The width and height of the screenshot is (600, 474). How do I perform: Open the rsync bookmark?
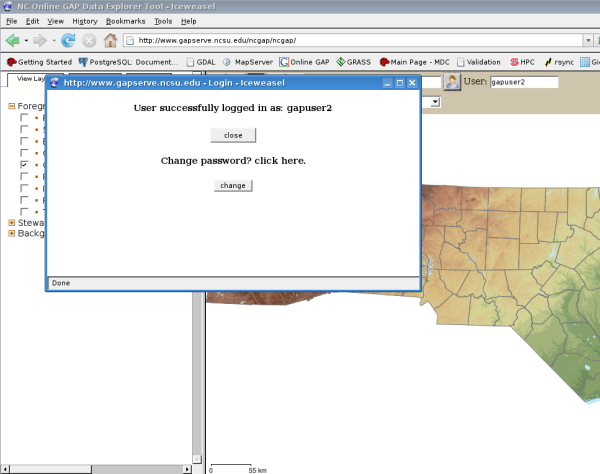(x=559, y=62)
